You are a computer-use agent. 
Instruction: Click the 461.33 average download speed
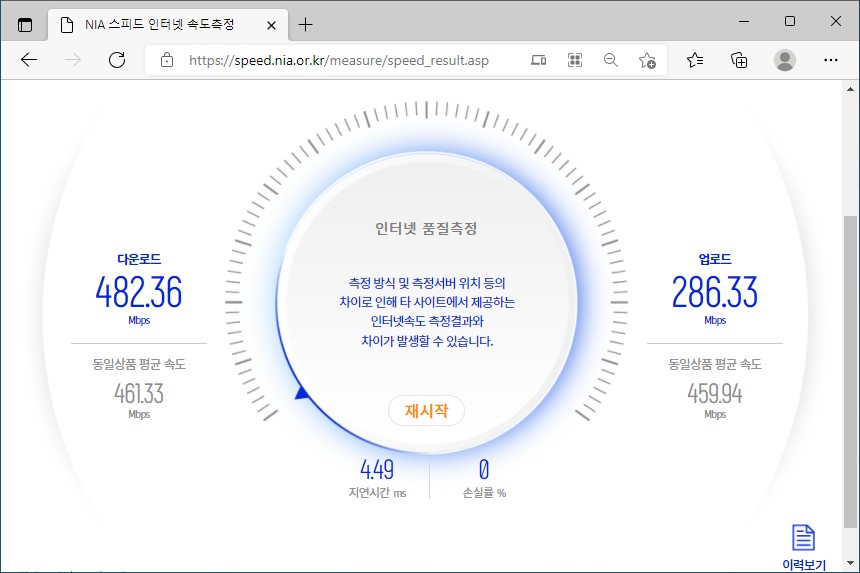point(139,393)
